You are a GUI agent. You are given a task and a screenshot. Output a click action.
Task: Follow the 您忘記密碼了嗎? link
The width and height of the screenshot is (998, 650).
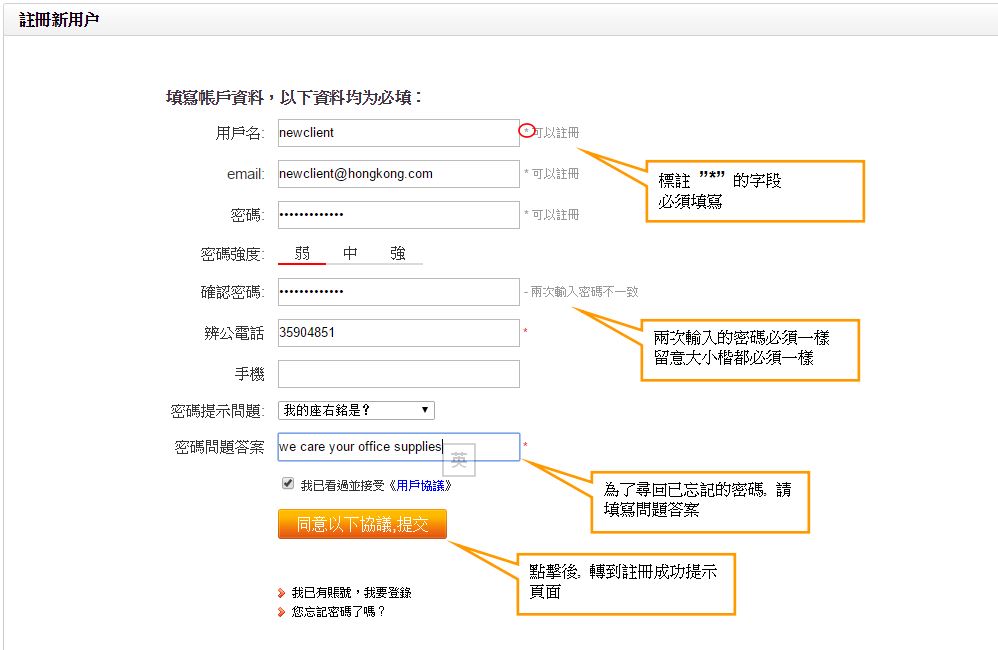click(338, 612)
